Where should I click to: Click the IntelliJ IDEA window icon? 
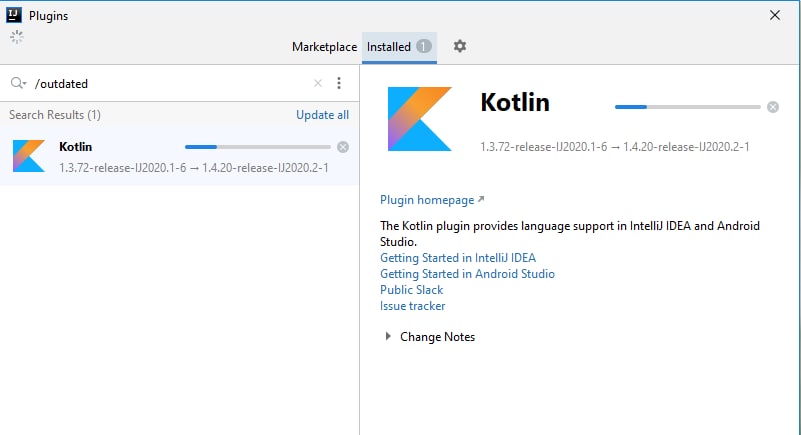pos(14,15)
